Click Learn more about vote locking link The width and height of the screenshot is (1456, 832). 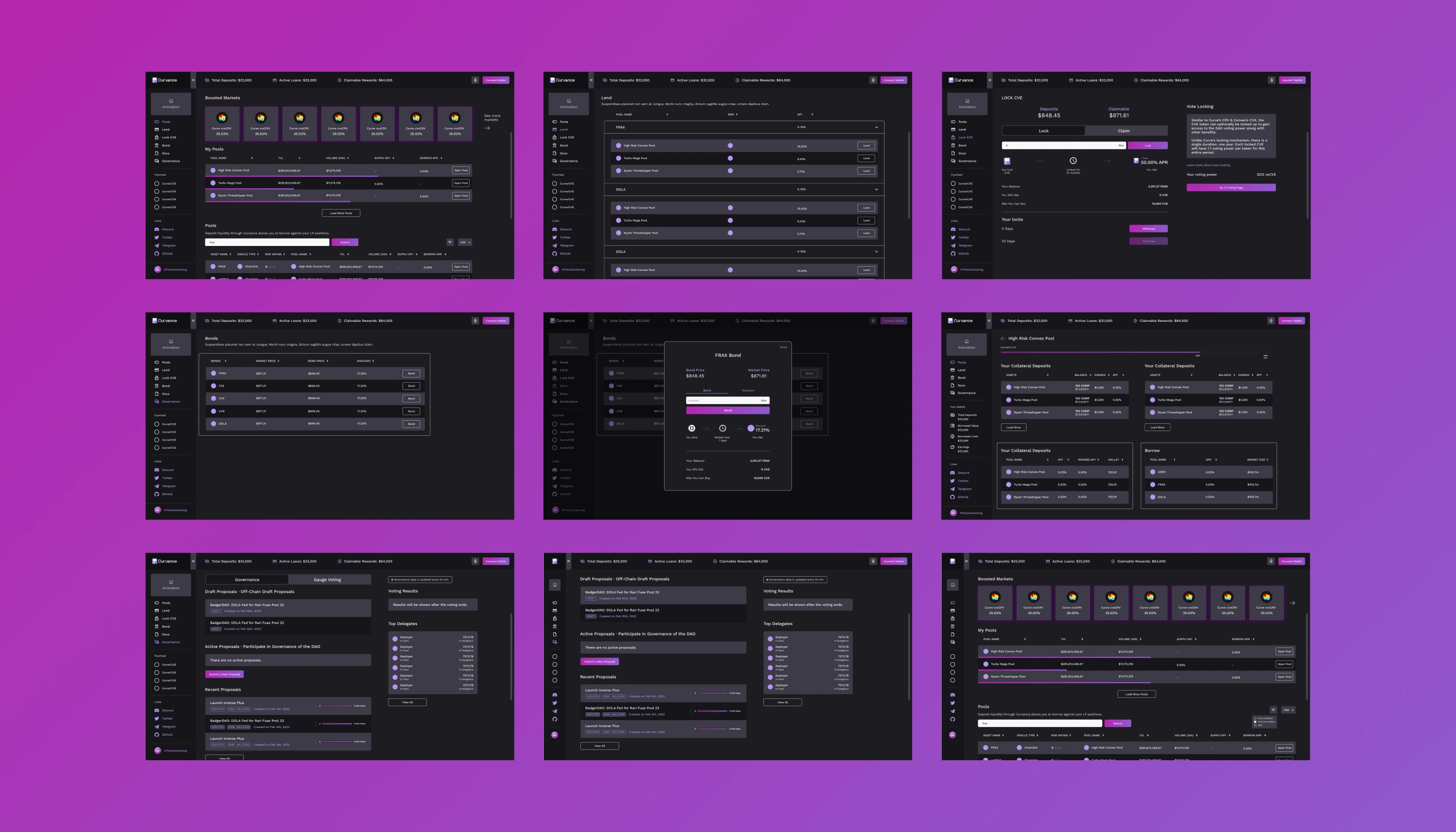(1208, 165)
